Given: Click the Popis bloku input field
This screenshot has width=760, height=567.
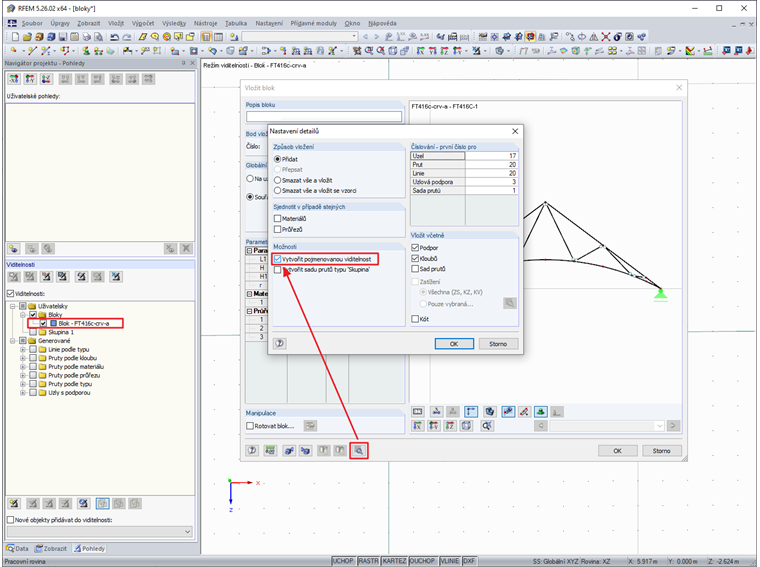Looking at the screenshot, I should [324, 116].
